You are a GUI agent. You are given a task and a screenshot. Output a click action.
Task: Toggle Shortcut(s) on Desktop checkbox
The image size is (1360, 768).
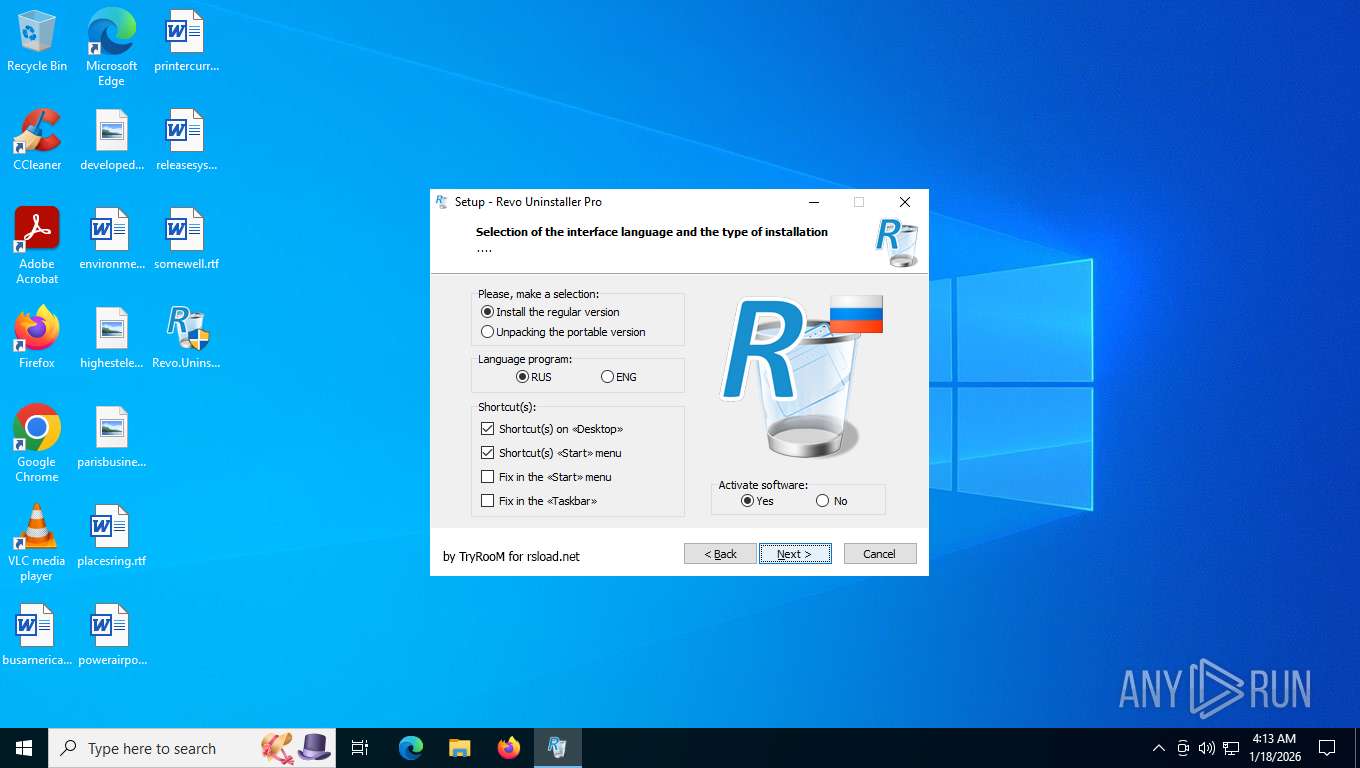(552, 429)
